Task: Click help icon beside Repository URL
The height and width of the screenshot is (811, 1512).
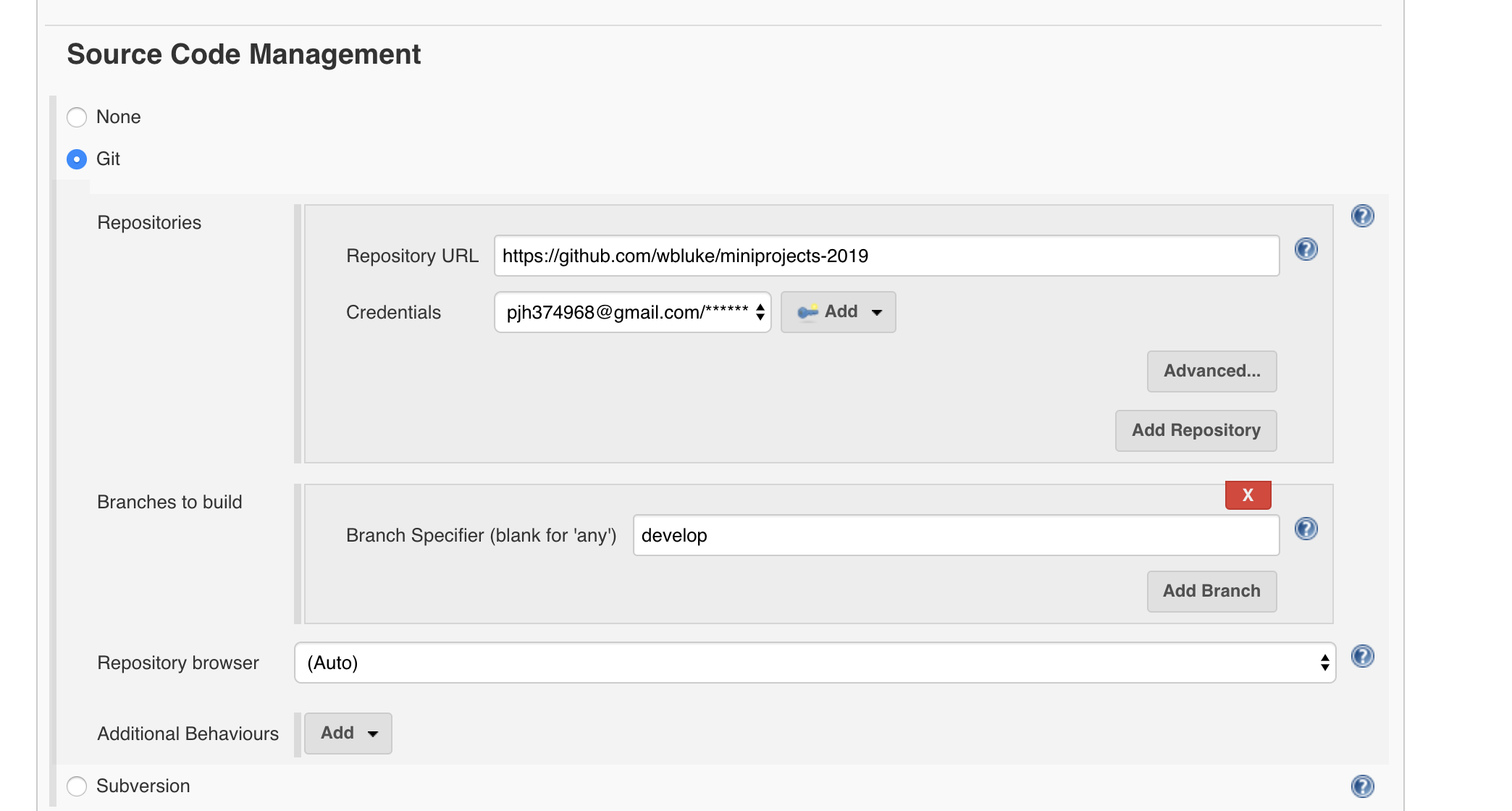Action: coord(1306,250)
